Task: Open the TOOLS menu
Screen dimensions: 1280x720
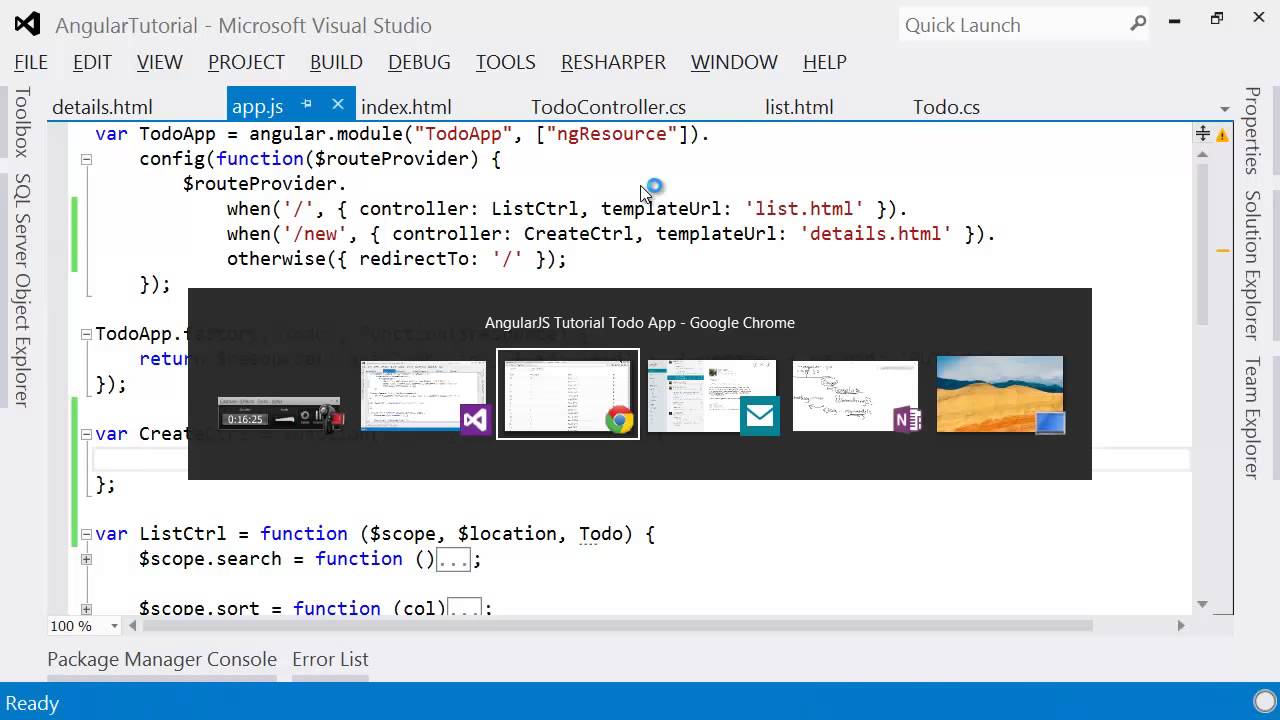Action: tap(506, 62)
